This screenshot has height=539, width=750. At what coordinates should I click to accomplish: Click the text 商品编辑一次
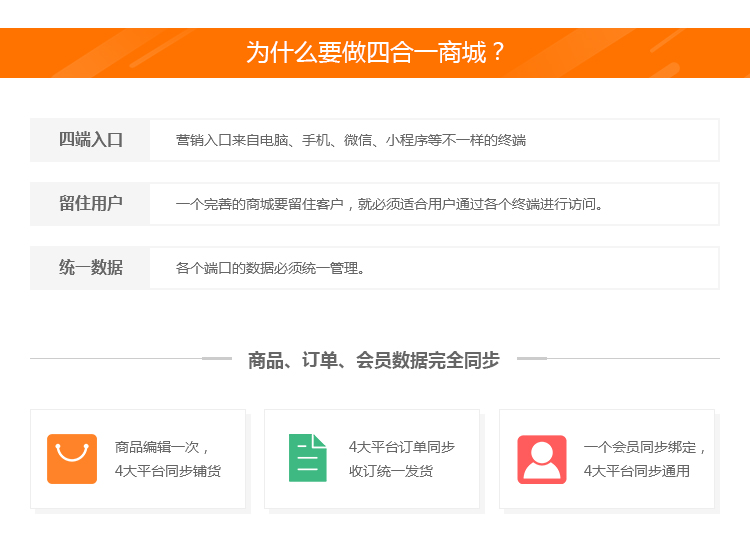[163, 447]
